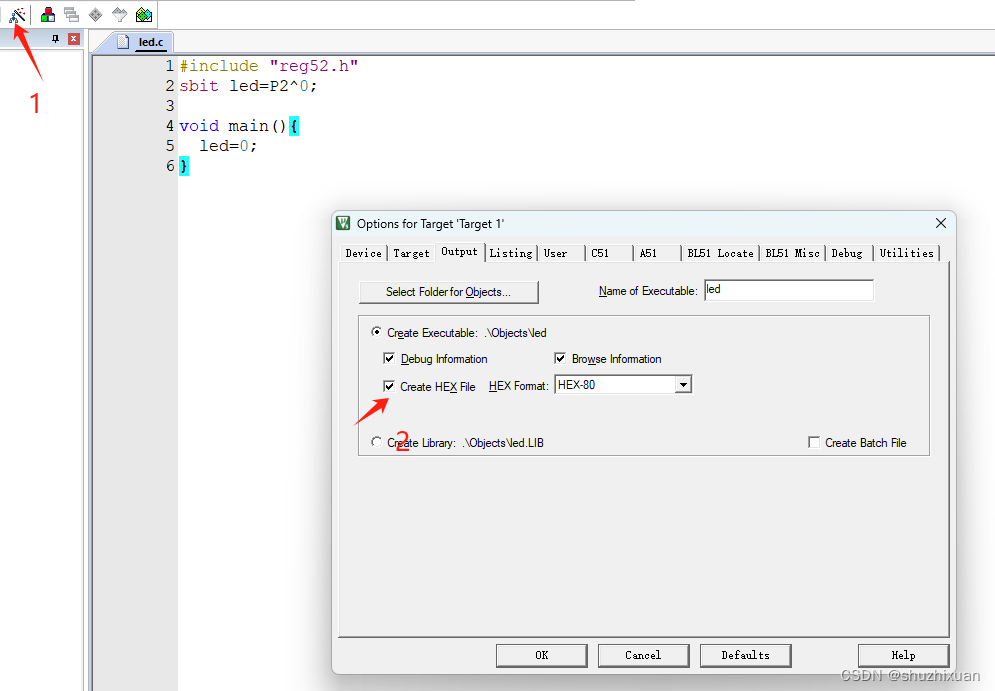This screenshot has height=691, width=995.
Task: Select the Create Library radio button
Action: click(377, 442)
